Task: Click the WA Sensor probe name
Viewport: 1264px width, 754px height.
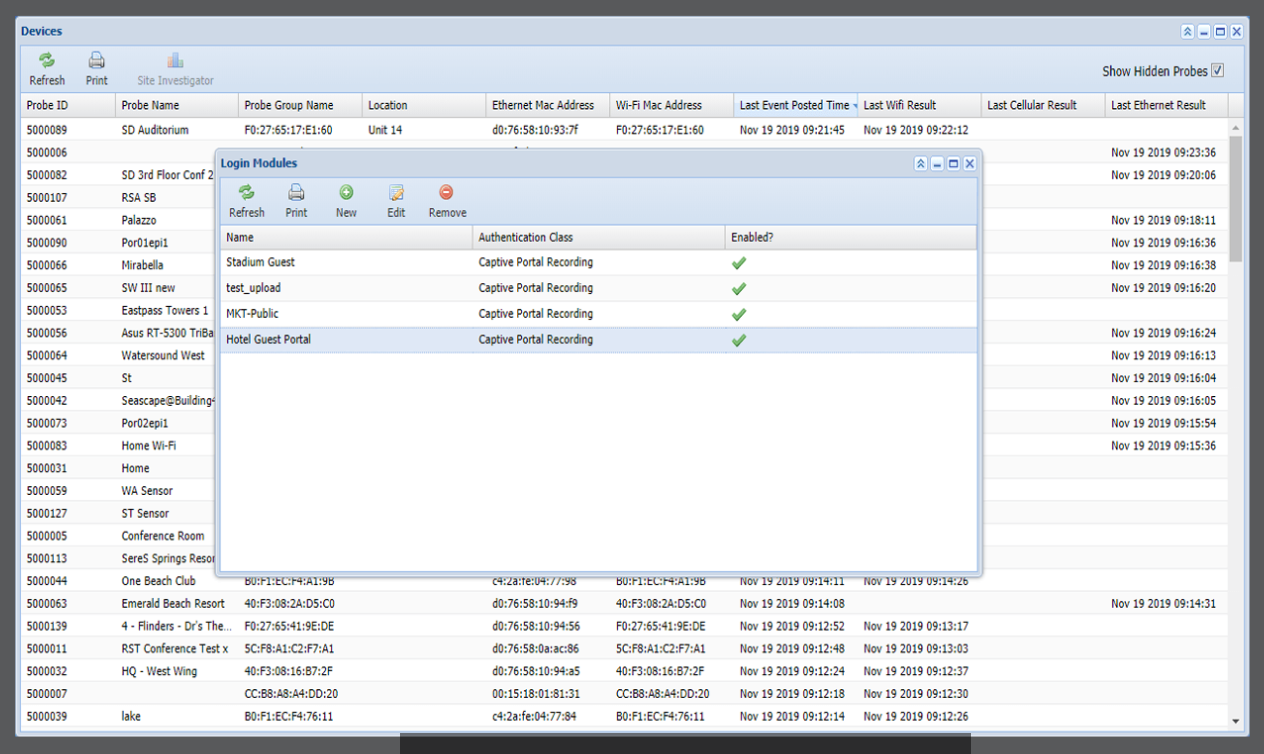Action: [147, 491]
